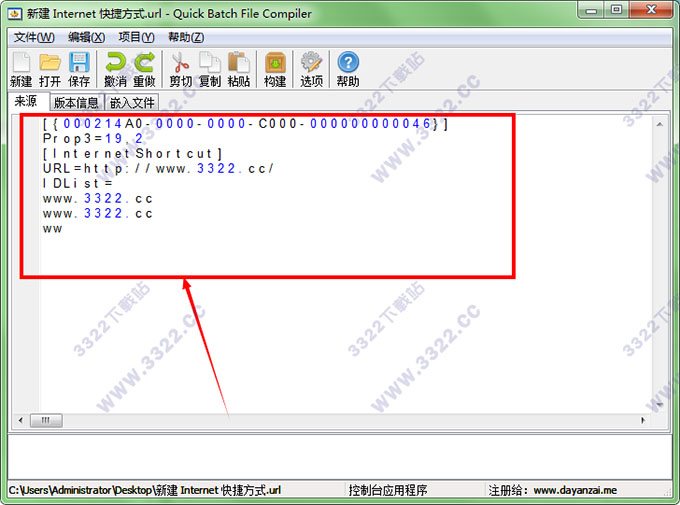Minimize the Quick Batch File Compiler window

pos(591,10)
